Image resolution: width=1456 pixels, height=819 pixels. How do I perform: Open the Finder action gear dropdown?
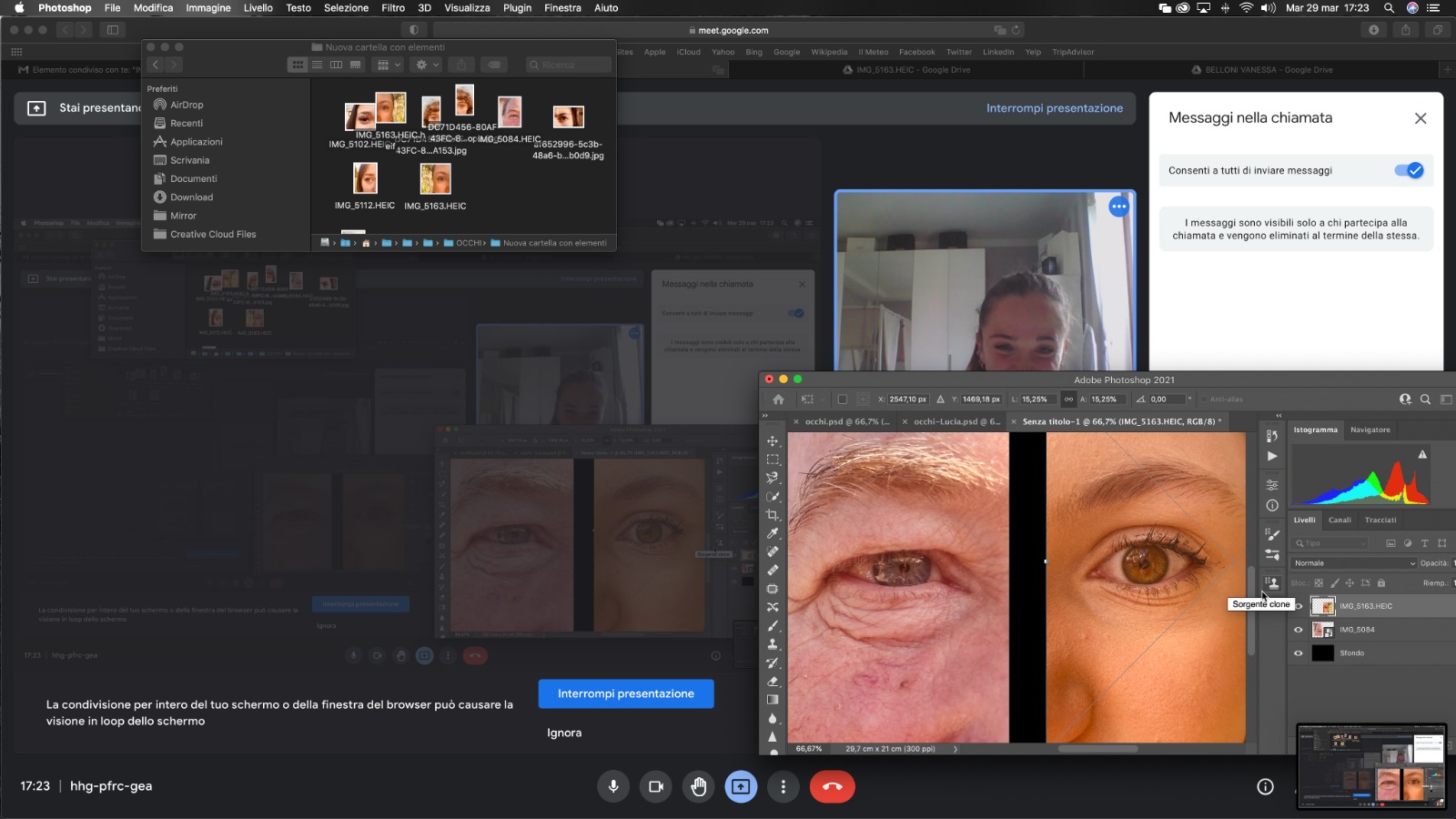point(426,65)
